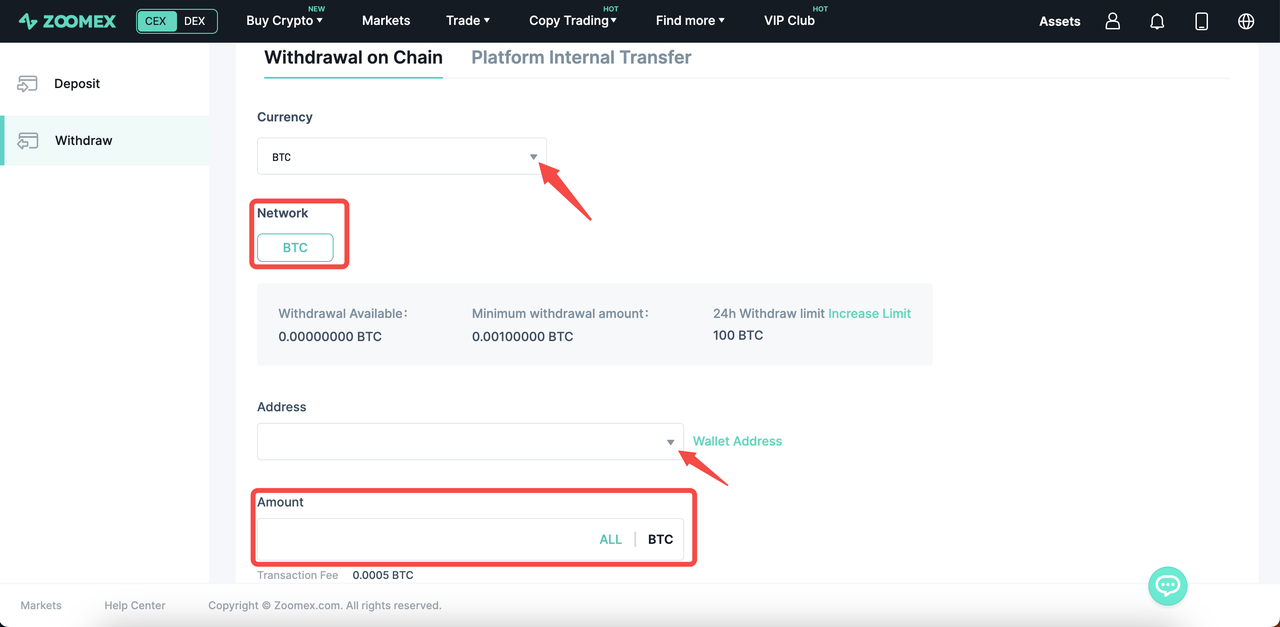Open the Markets menu item
The width and height of the screenshot is (1280, 627).
tap(386, 21)
